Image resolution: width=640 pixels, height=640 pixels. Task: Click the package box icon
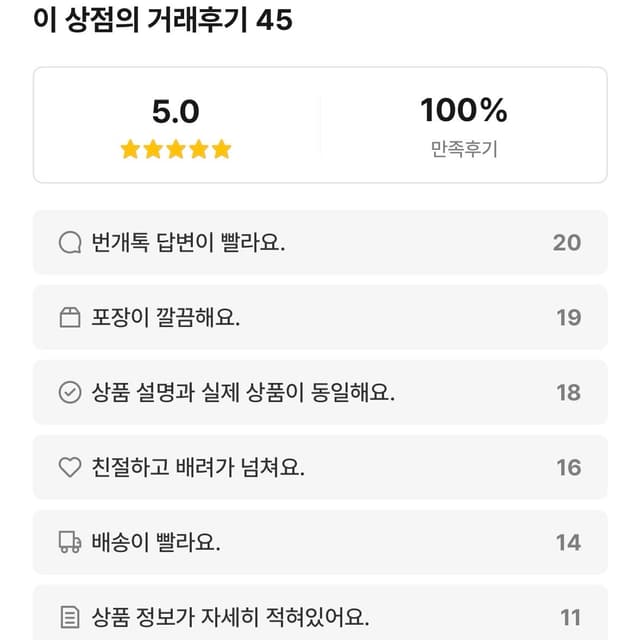tap(70, 317)
